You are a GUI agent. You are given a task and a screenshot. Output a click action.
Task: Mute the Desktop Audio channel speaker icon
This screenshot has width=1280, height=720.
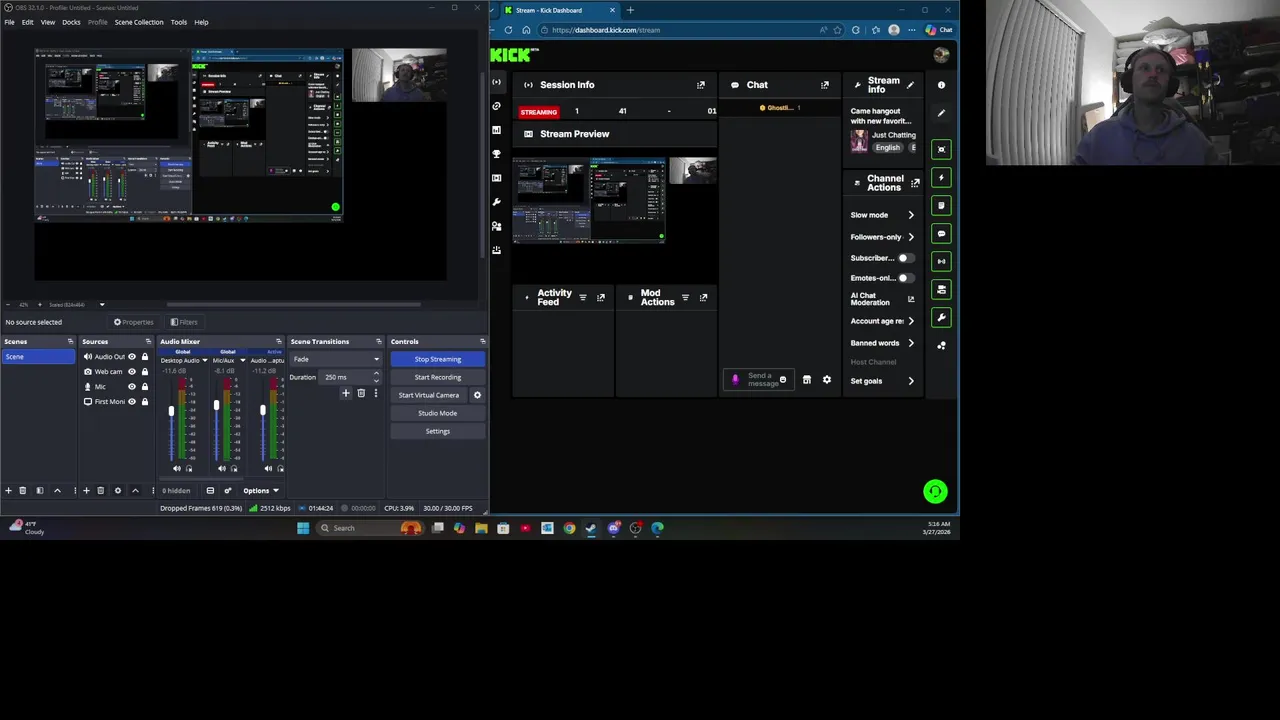pyautogui.click(x=177, y=468)
